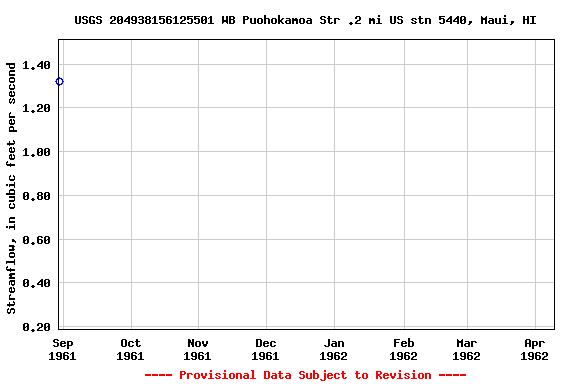Click the chart title starting 'USGS 204938156125501'
Screen dimensions: 576x384
305,20
